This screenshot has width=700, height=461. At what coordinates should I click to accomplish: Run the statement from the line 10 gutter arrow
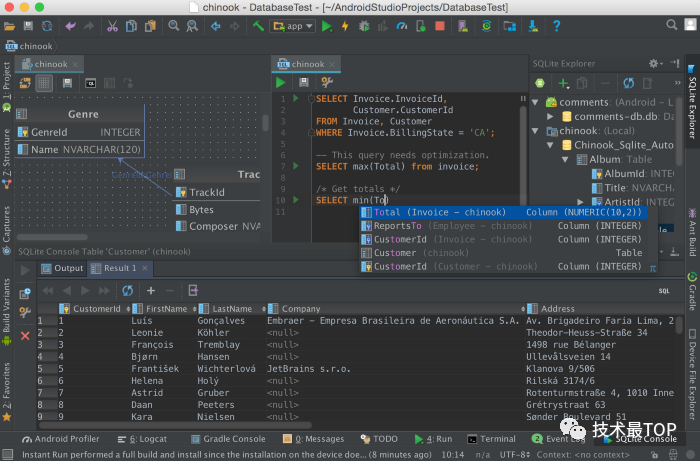296,199
